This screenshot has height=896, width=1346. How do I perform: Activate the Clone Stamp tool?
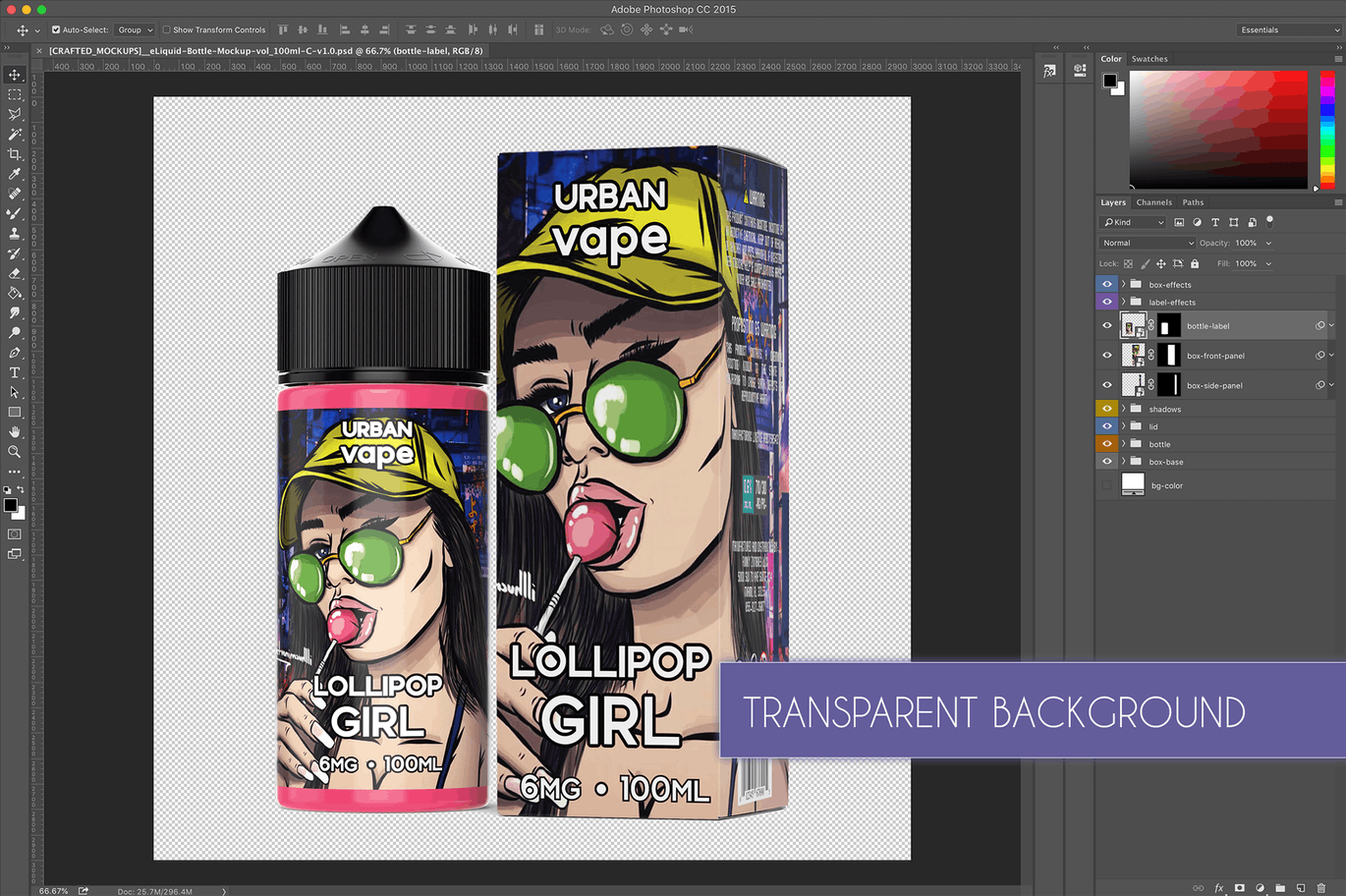coord(14,234)
